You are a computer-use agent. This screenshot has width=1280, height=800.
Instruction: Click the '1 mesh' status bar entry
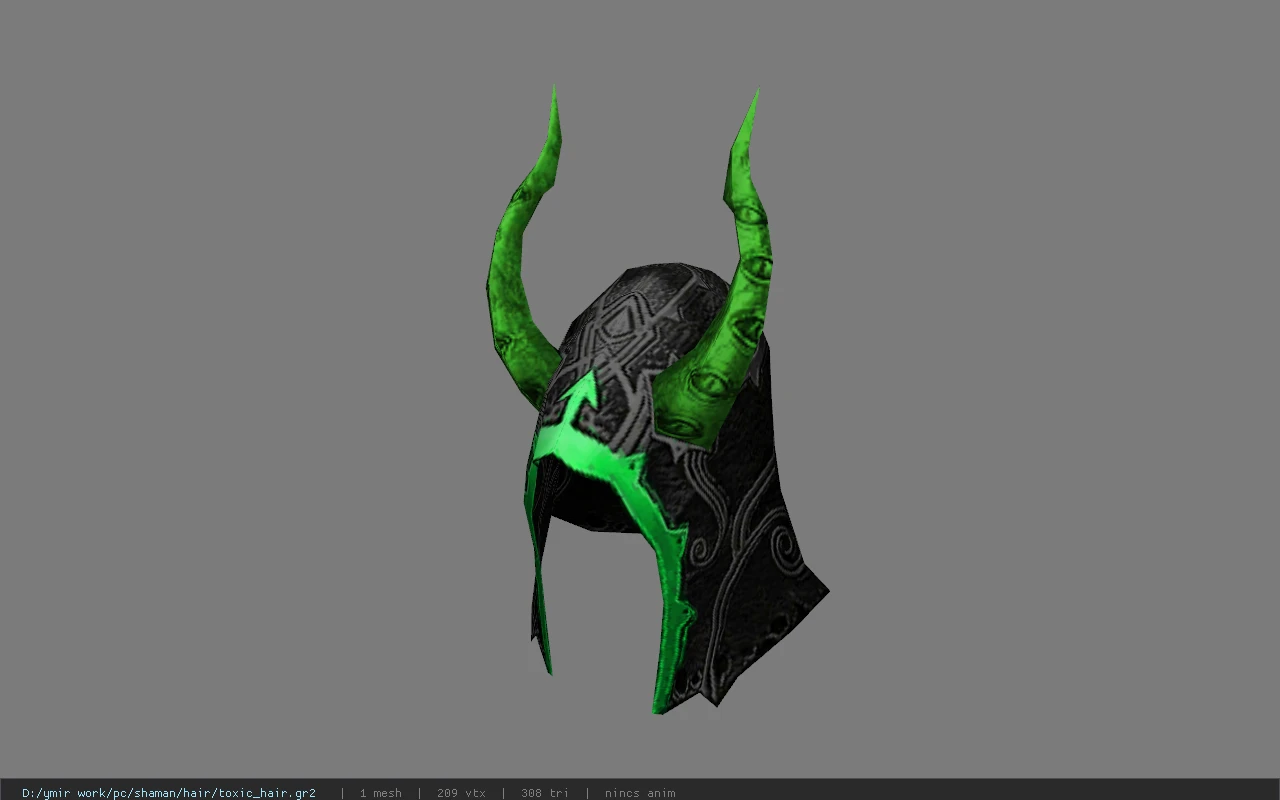coord(381,793)
